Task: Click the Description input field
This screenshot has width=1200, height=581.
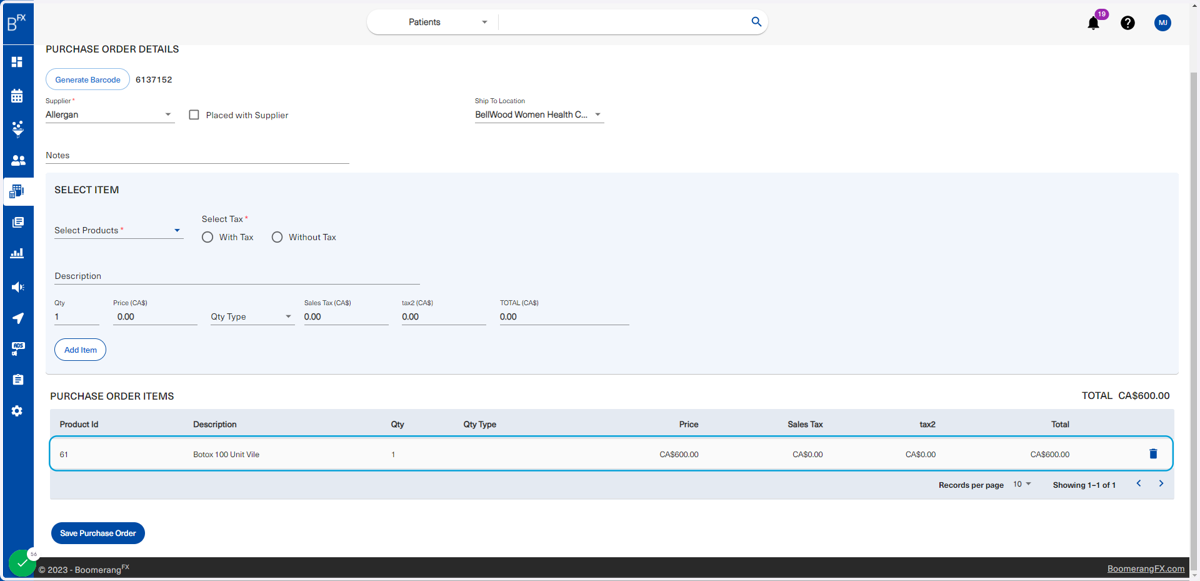Action: [x=237, y=276]
